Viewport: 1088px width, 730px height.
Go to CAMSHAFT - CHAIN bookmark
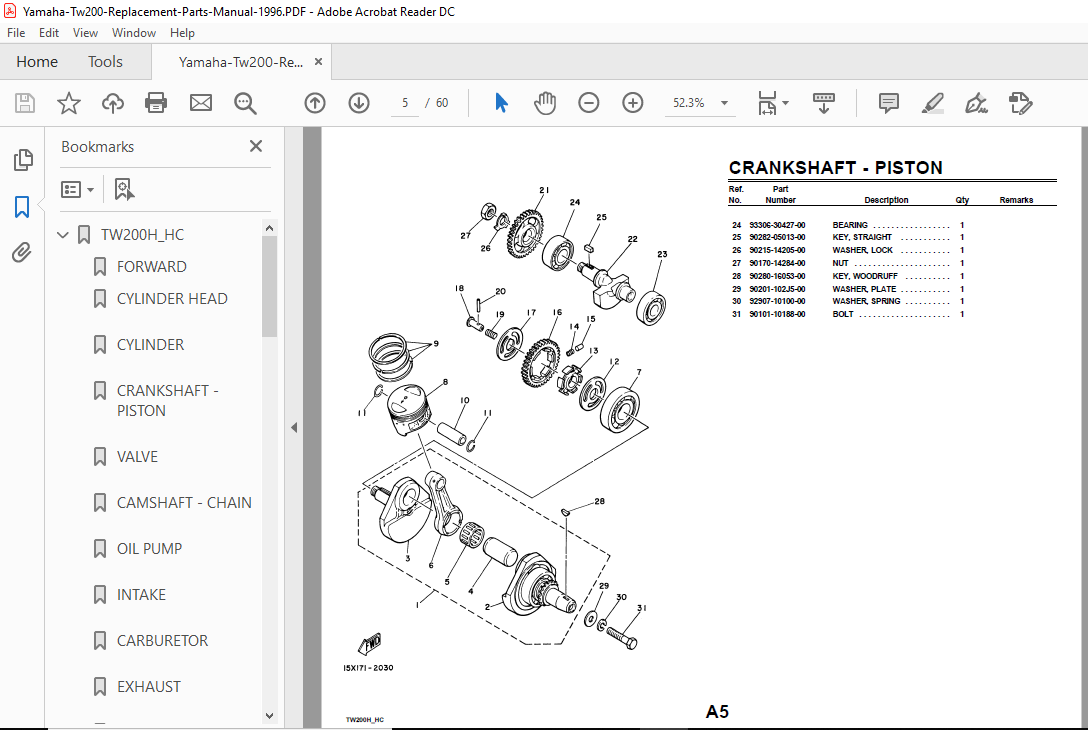184,502
